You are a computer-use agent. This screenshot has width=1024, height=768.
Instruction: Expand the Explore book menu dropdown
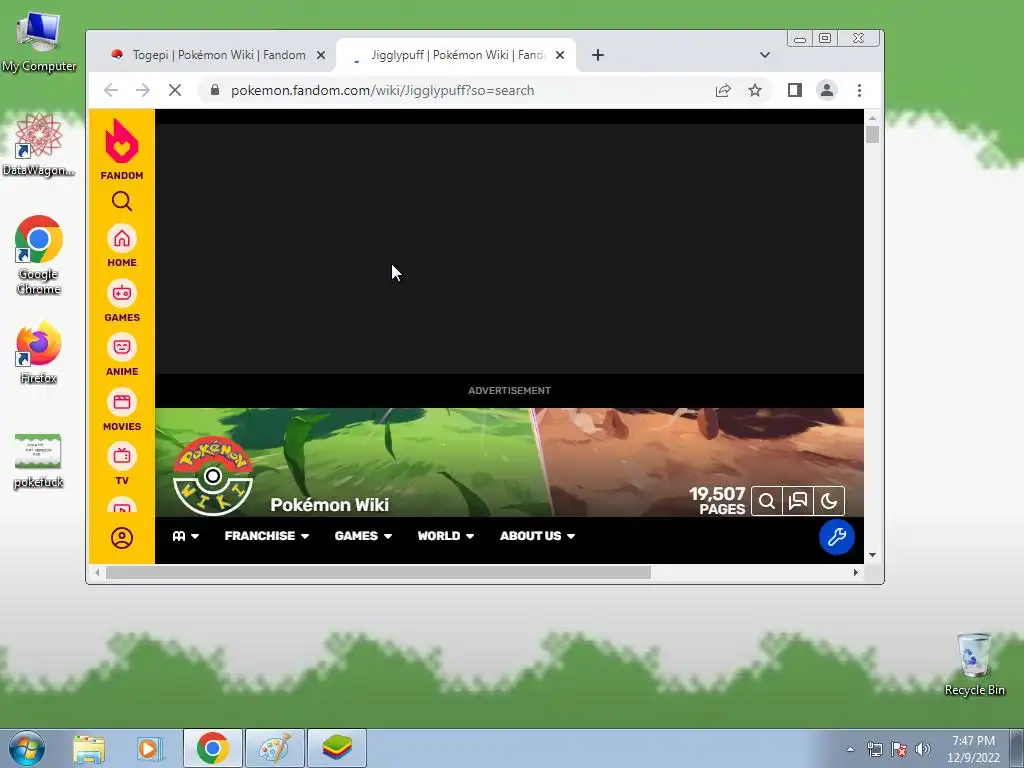click(185, 536)
